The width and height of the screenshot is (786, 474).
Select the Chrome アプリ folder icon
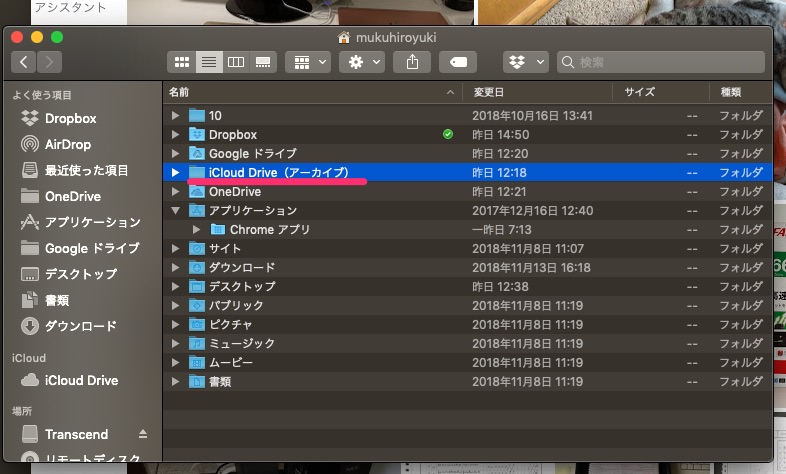click(218, 230)
